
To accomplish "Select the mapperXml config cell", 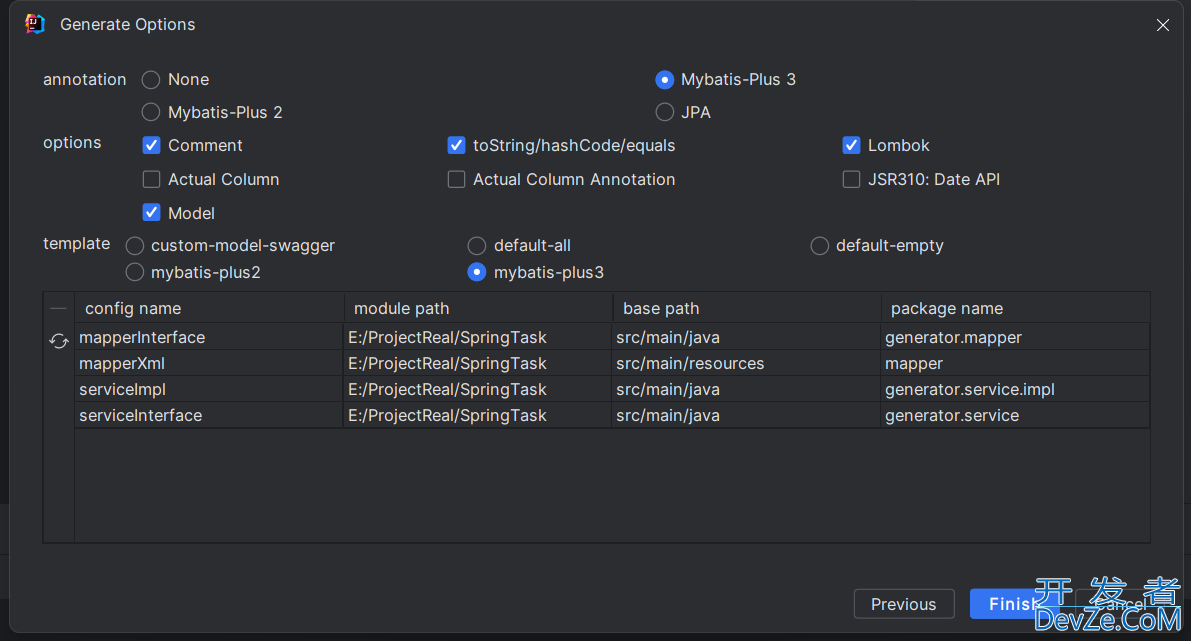I will (209, 363).
